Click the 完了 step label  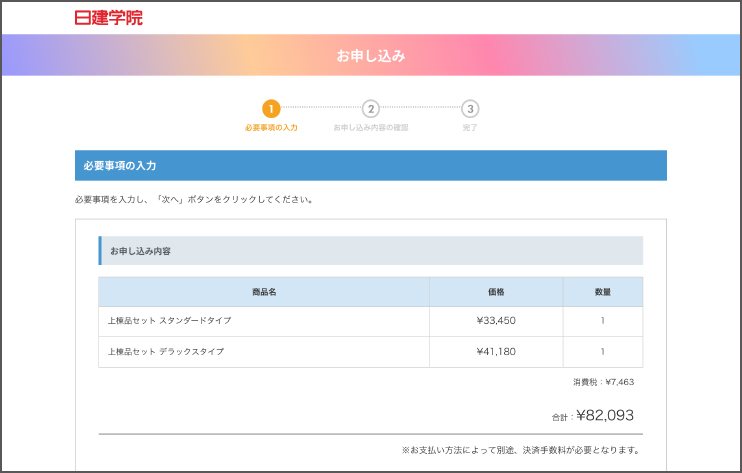click(x=470, y=128)
